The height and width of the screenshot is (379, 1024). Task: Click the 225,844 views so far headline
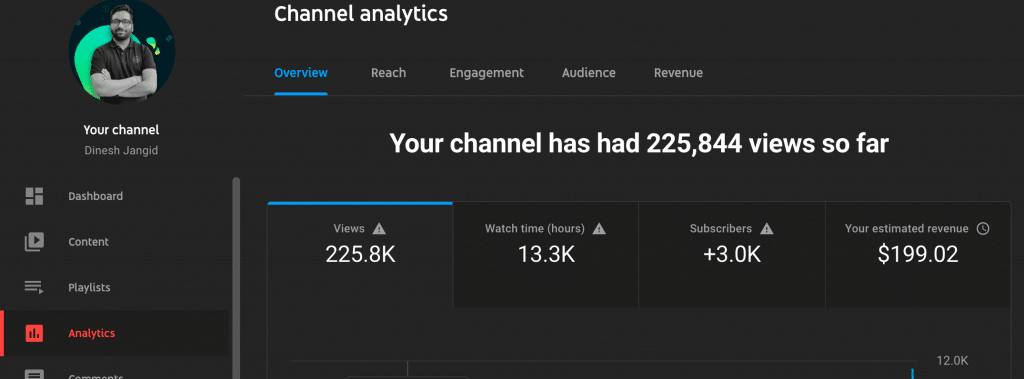(x=639, y=143)
